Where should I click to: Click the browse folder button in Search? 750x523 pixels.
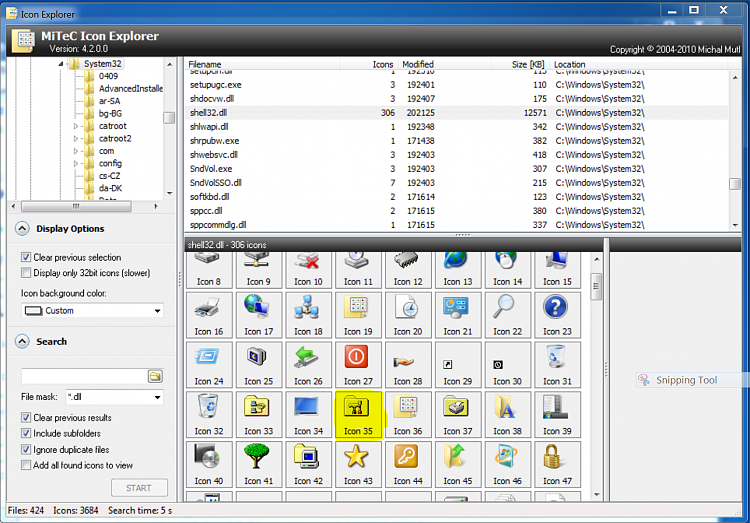[155, 377]
